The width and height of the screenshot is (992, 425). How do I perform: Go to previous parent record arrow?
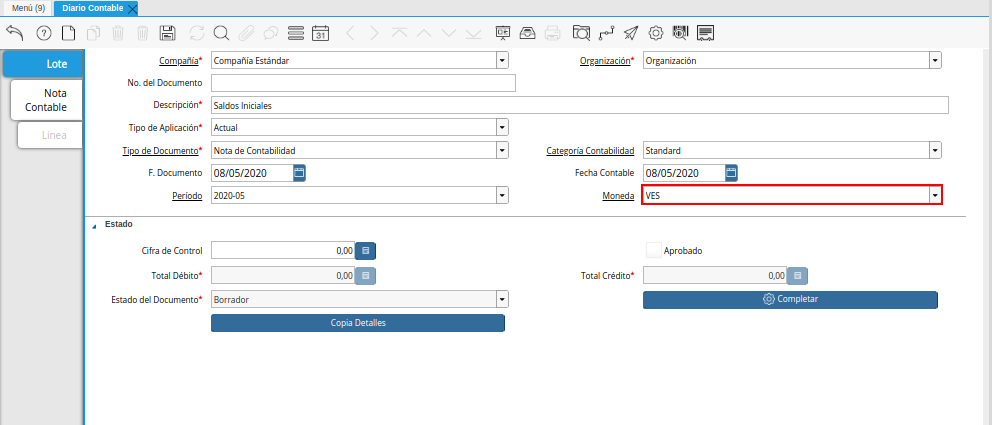coord(350,33)
